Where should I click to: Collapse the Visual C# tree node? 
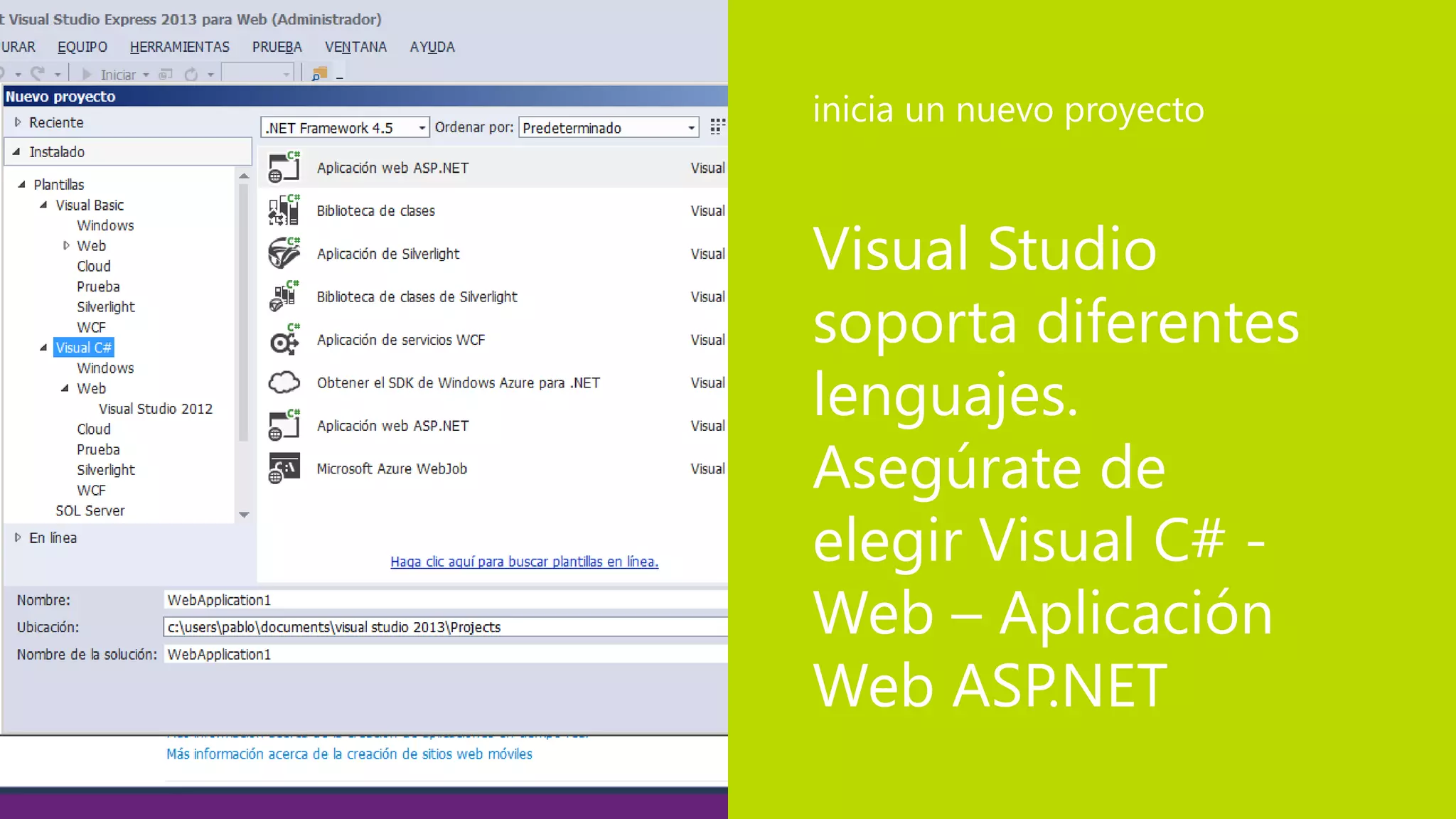tap(43, 348)
